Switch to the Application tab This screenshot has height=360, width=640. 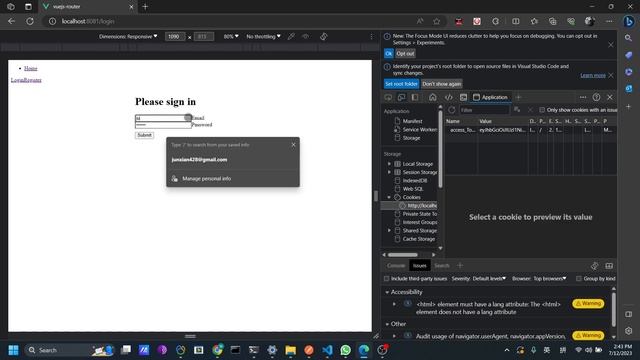click(x=490, y=97)
